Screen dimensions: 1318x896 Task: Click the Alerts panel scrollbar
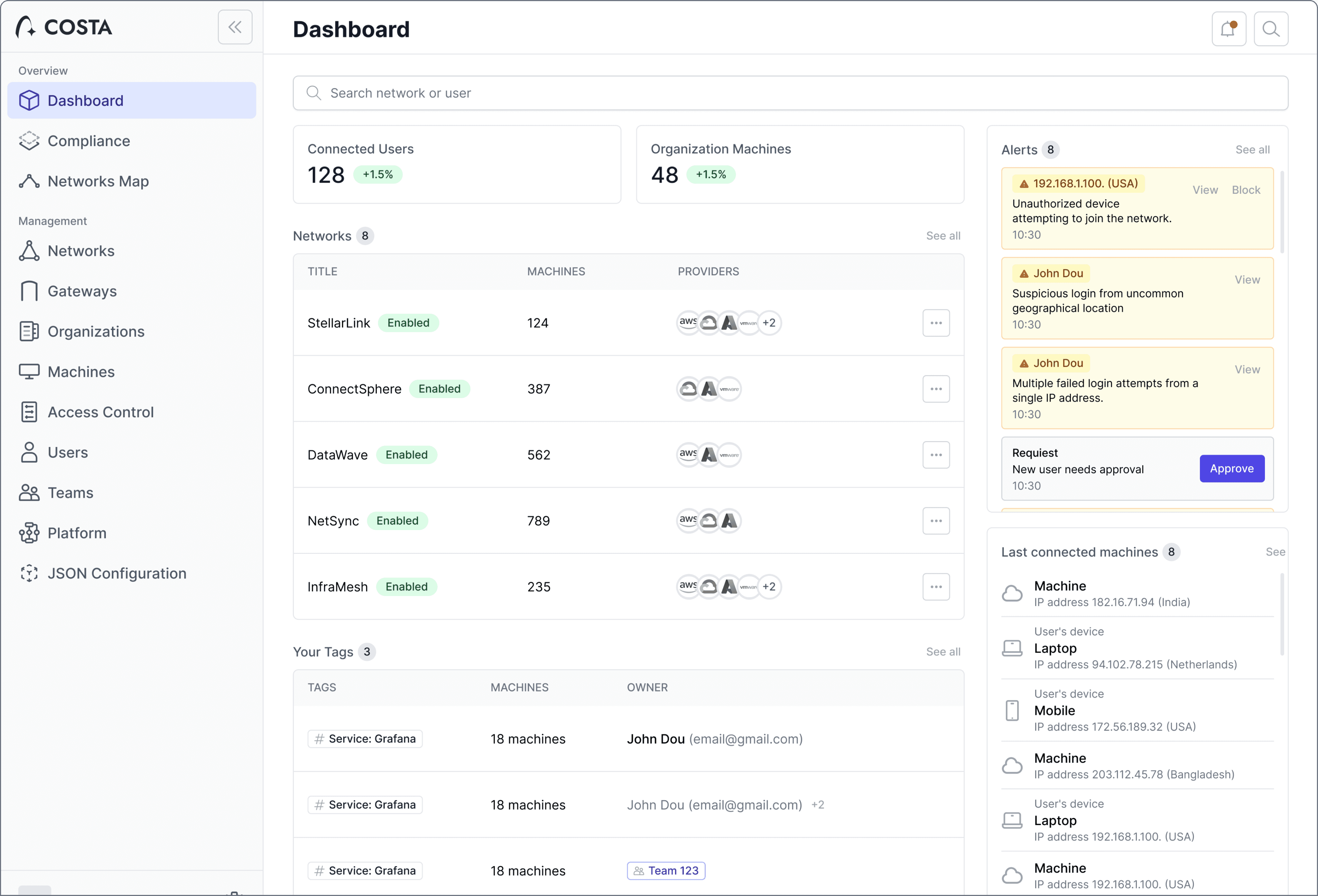[1282, 211]
